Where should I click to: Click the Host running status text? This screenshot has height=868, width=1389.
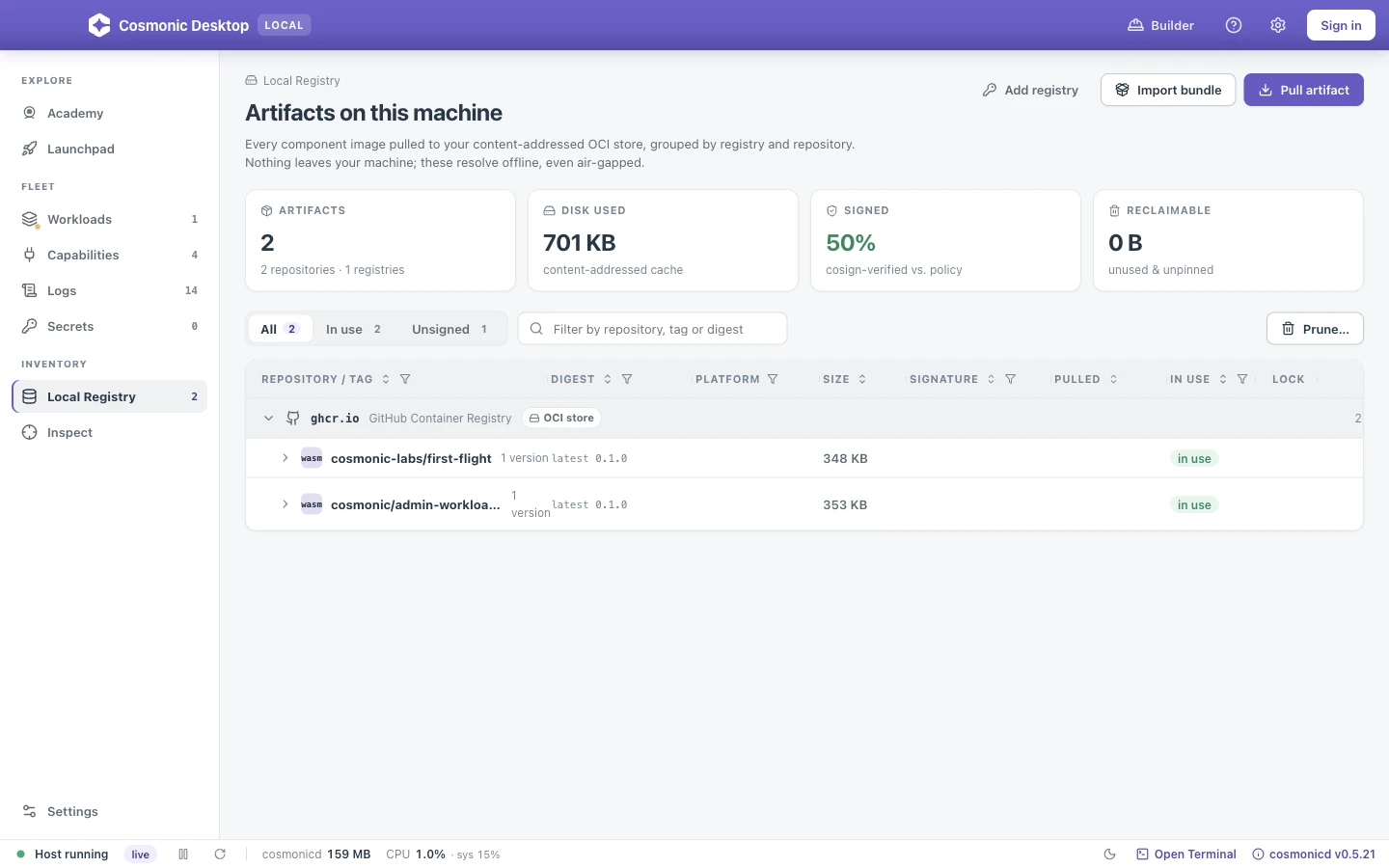(x=71, y=854)
